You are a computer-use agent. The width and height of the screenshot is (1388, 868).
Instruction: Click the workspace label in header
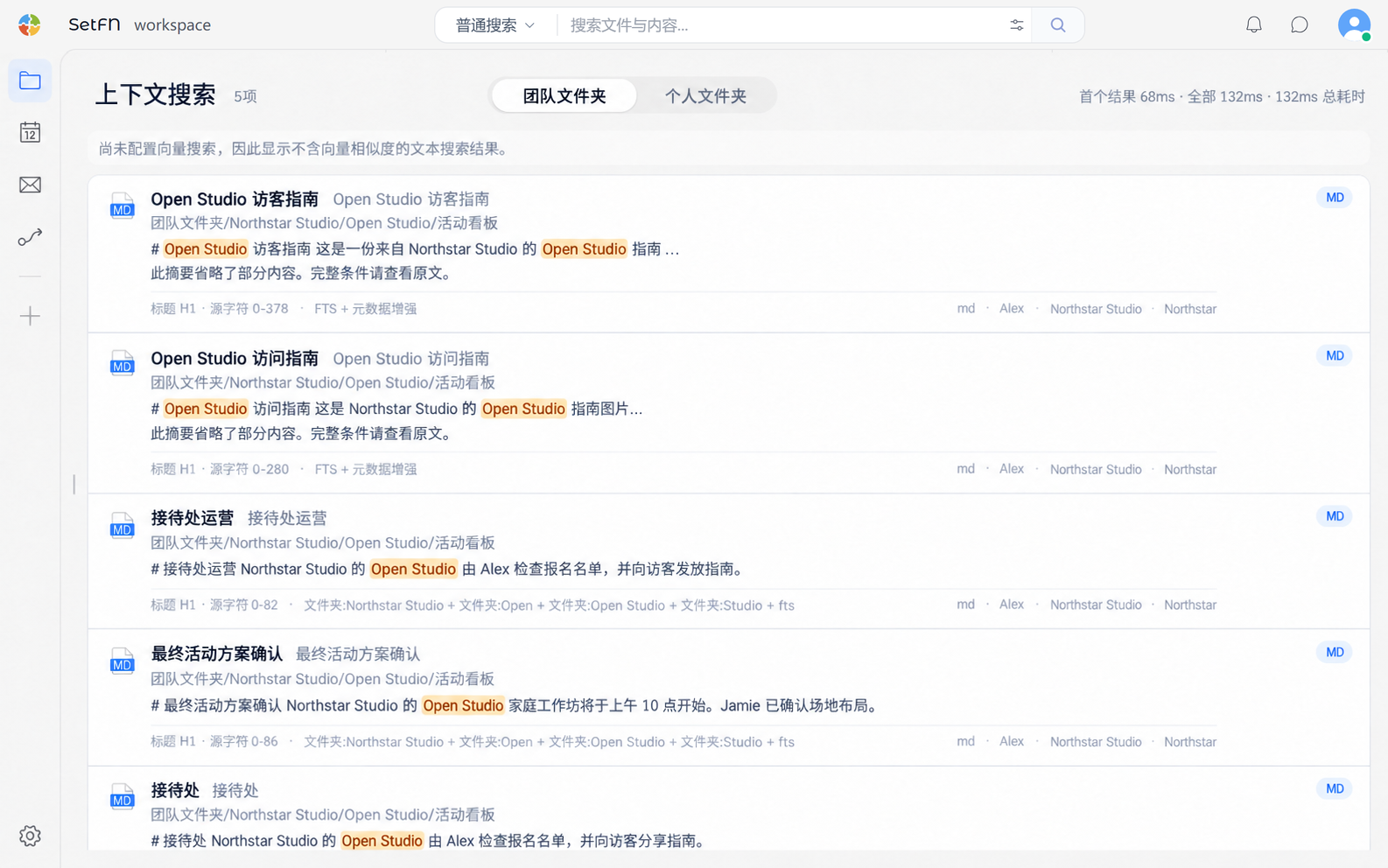(172, 25)
